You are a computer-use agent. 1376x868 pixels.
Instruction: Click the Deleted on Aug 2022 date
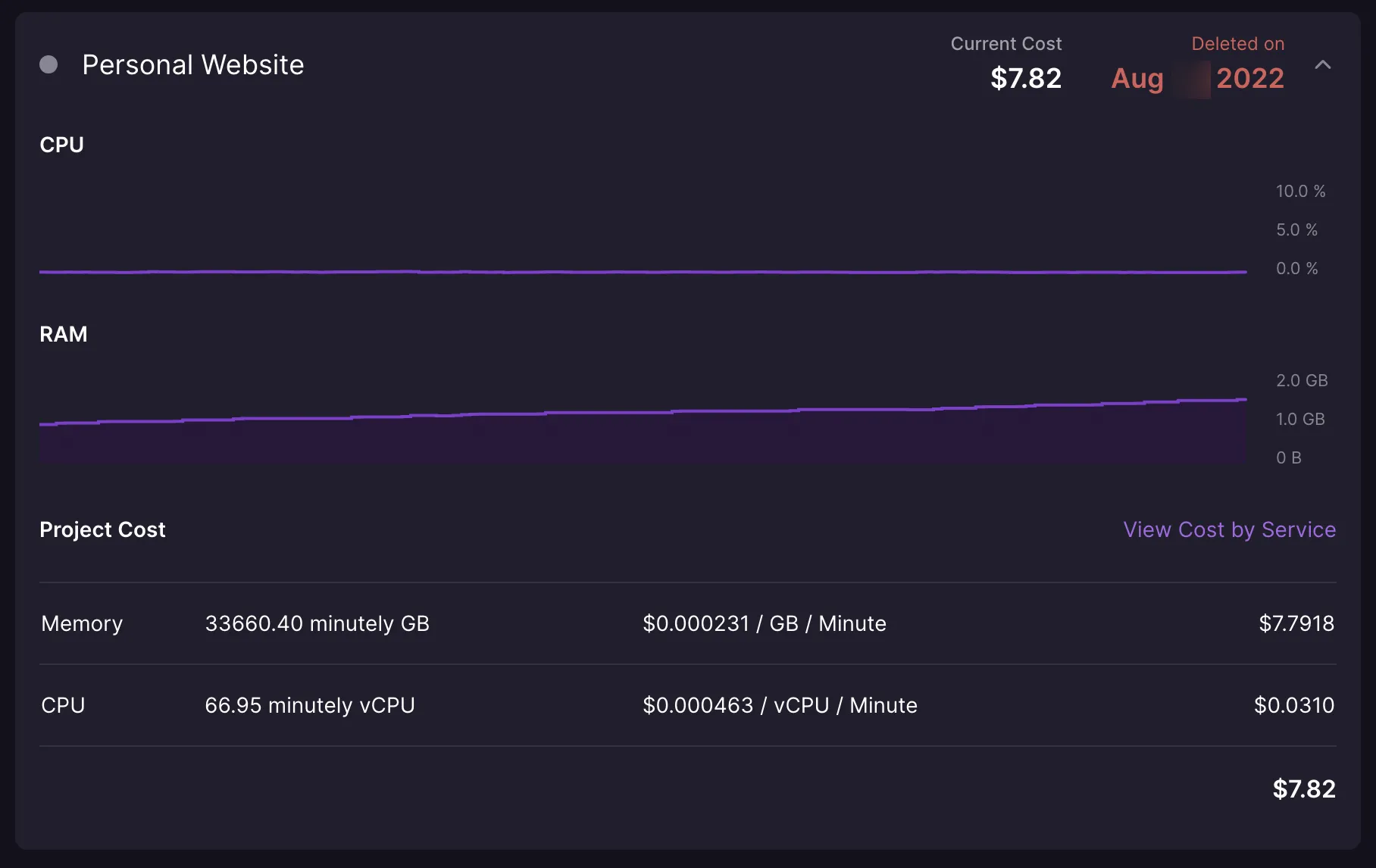(1197, 78)
